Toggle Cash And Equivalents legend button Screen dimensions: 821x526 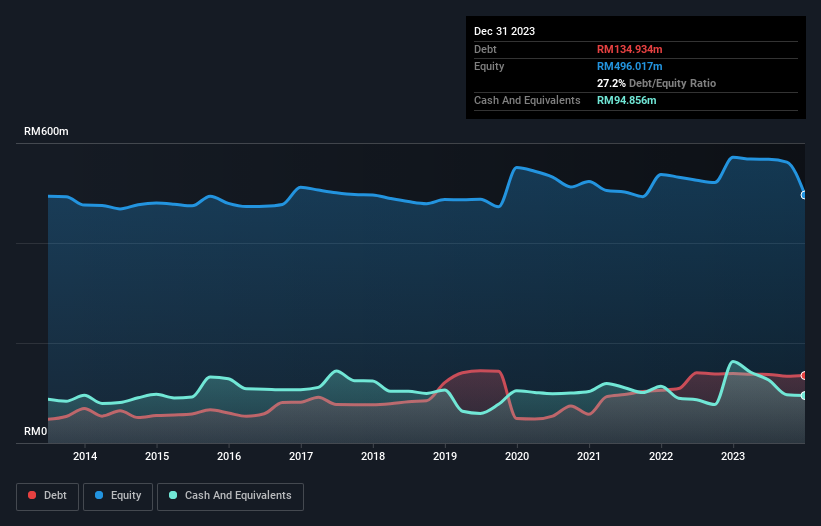pyautogui.click(x=230, y=496)
